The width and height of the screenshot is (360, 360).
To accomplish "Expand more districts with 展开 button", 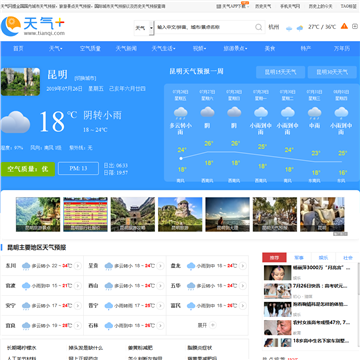I will pos(207,325).
